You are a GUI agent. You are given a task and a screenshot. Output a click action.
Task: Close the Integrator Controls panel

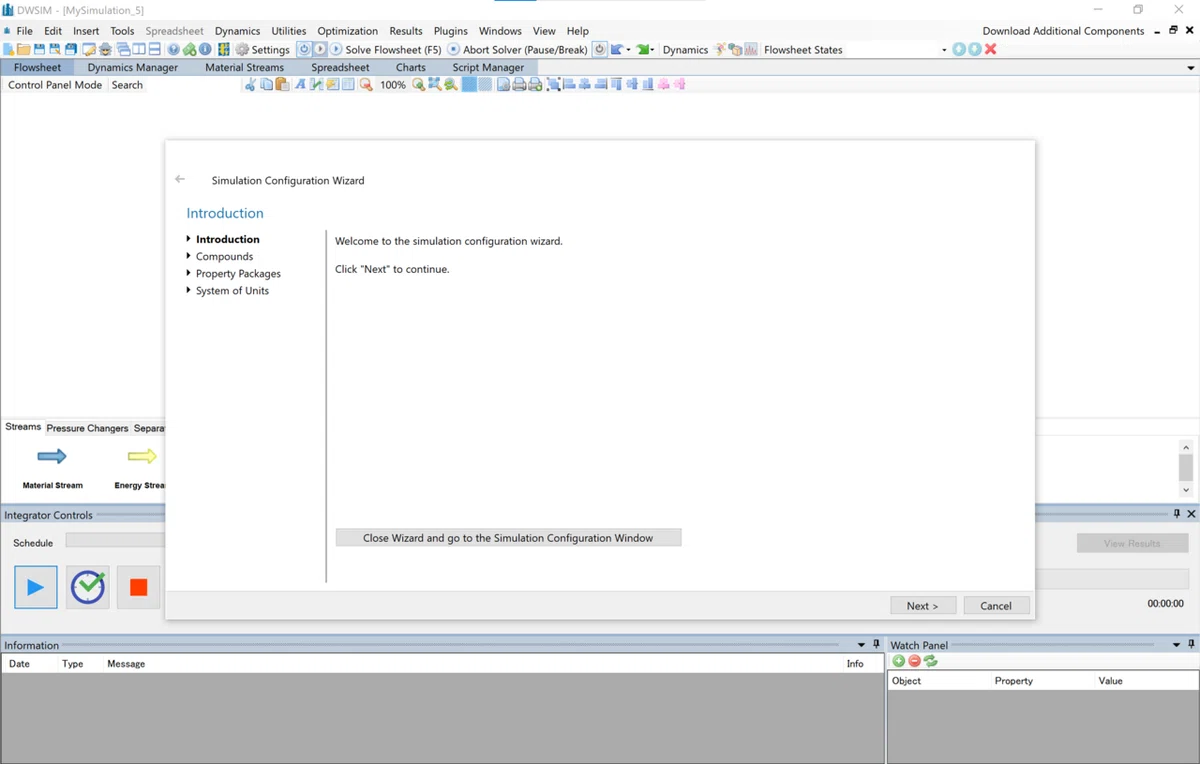pyautogui.click(x=1191, y=514)
